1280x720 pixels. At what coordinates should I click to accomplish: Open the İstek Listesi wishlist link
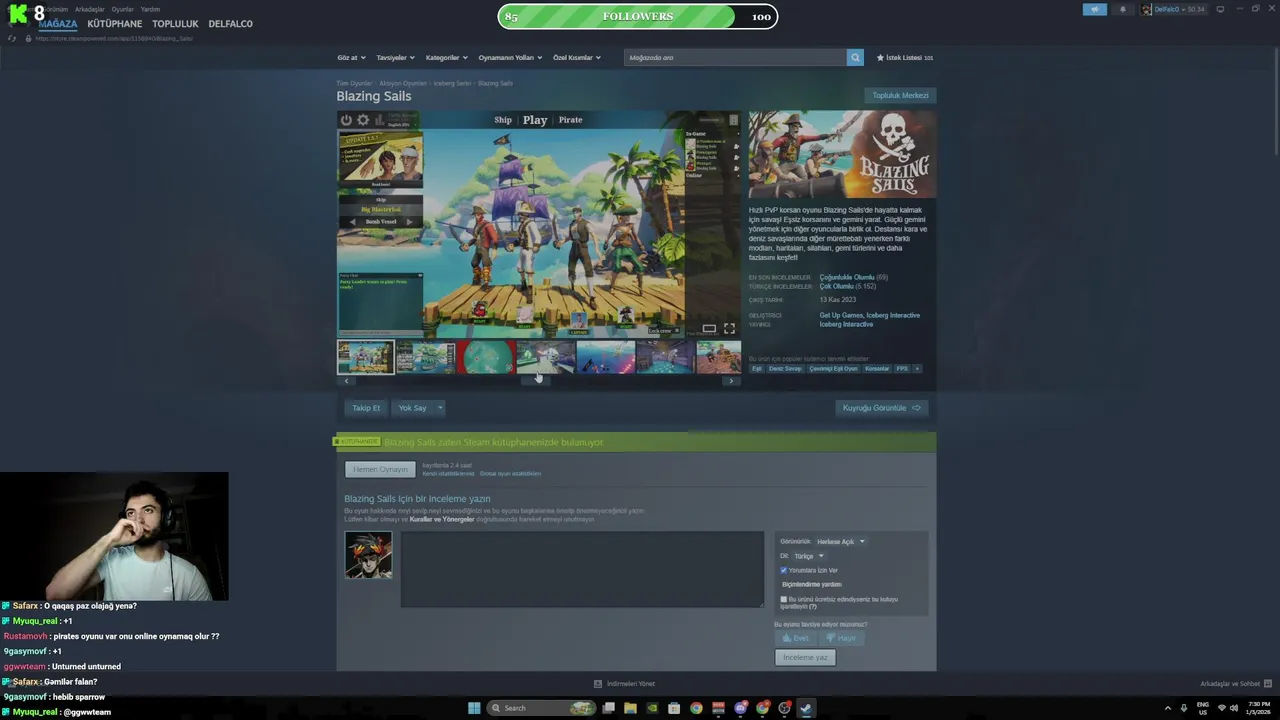(905, 58)
